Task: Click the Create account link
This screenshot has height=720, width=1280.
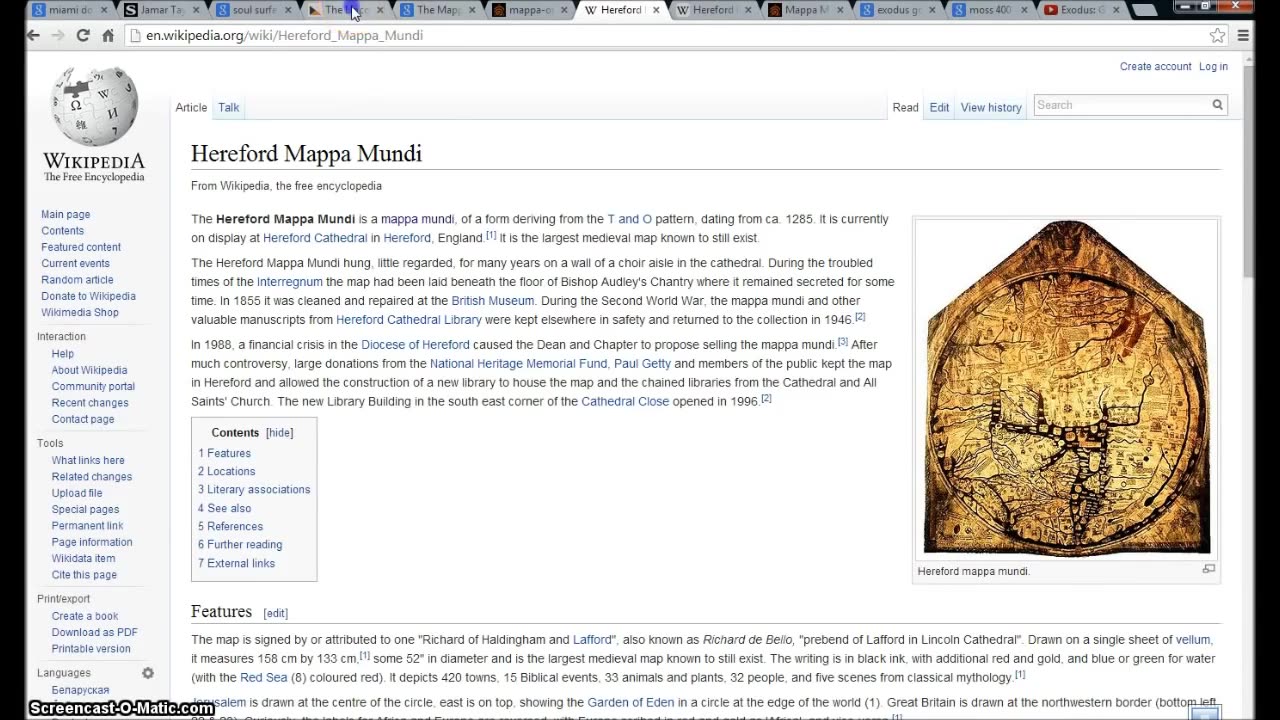Action: [x=1155, y=67]
